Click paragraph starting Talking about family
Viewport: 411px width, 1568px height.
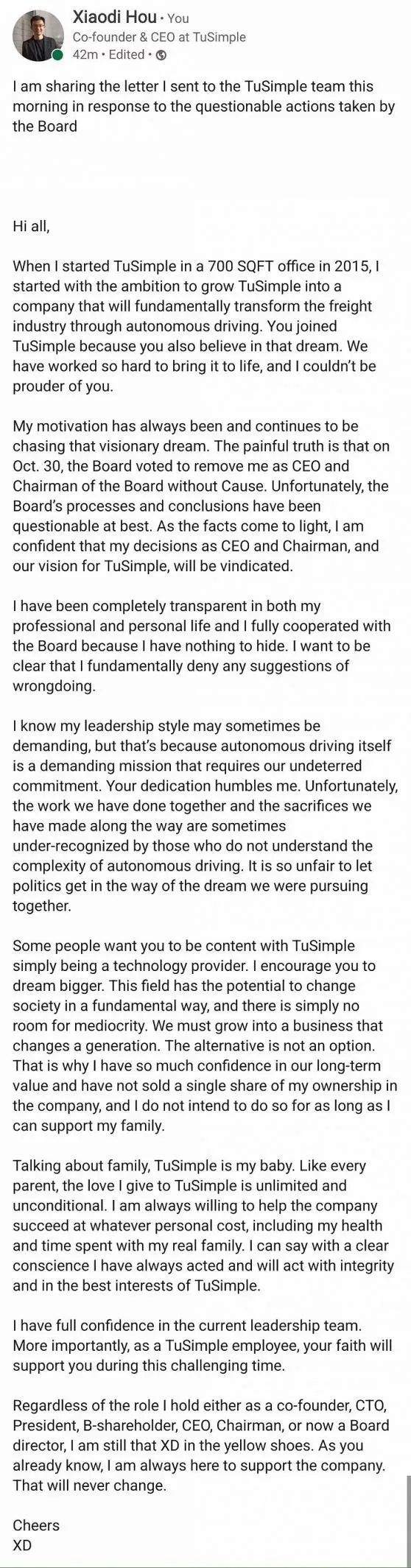(203, 1225)
